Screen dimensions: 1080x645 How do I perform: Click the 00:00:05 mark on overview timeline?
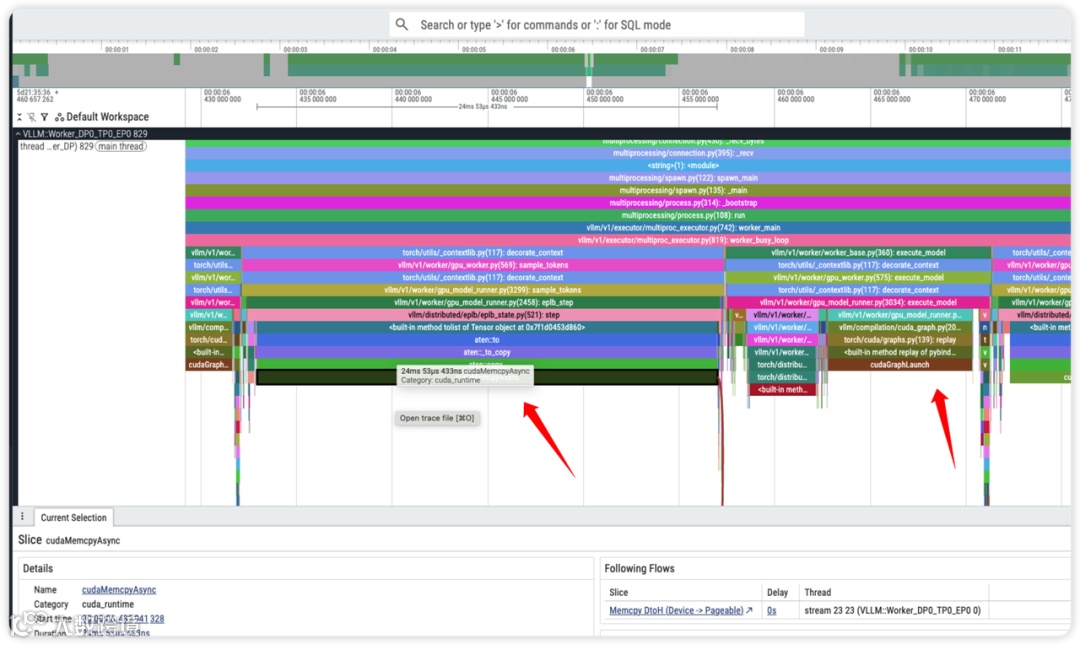click(x=473, y=50)
